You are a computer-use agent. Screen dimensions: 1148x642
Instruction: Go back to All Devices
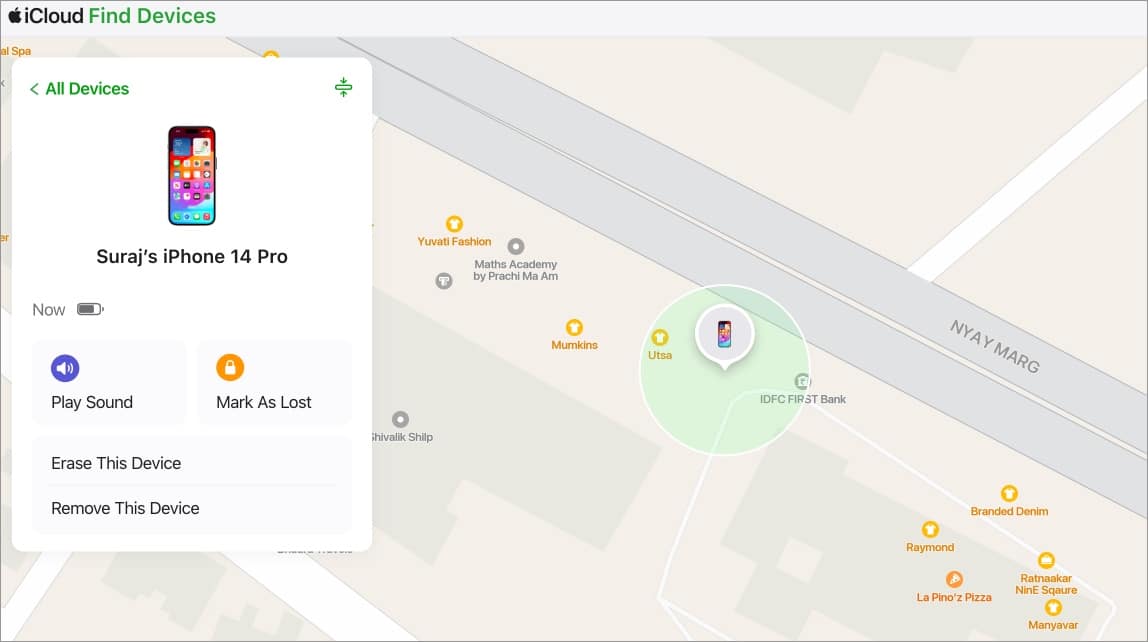pos(79,89)
